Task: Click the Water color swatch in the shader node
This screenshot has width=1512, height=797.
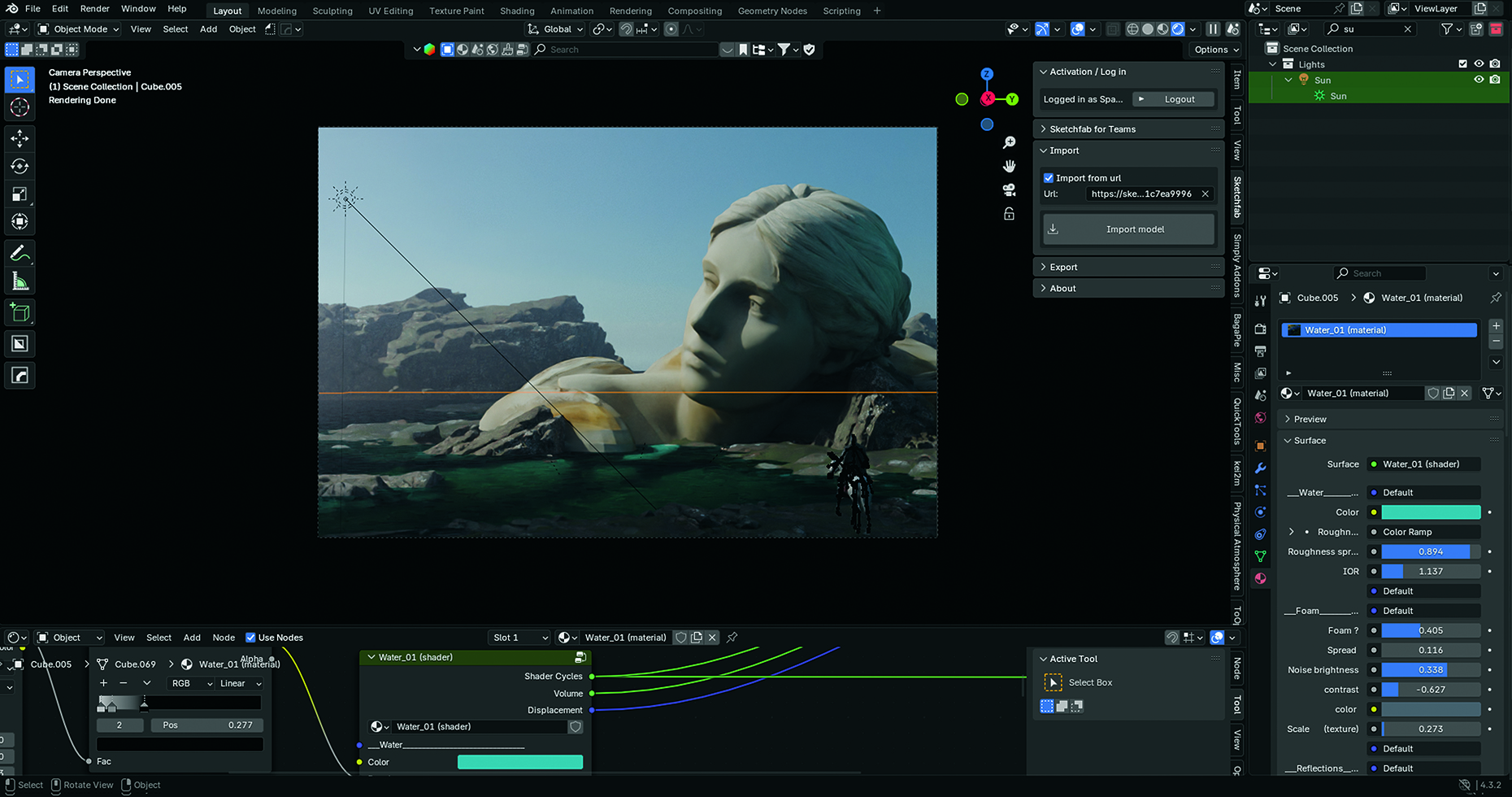Action: click(x=520, y=761)
